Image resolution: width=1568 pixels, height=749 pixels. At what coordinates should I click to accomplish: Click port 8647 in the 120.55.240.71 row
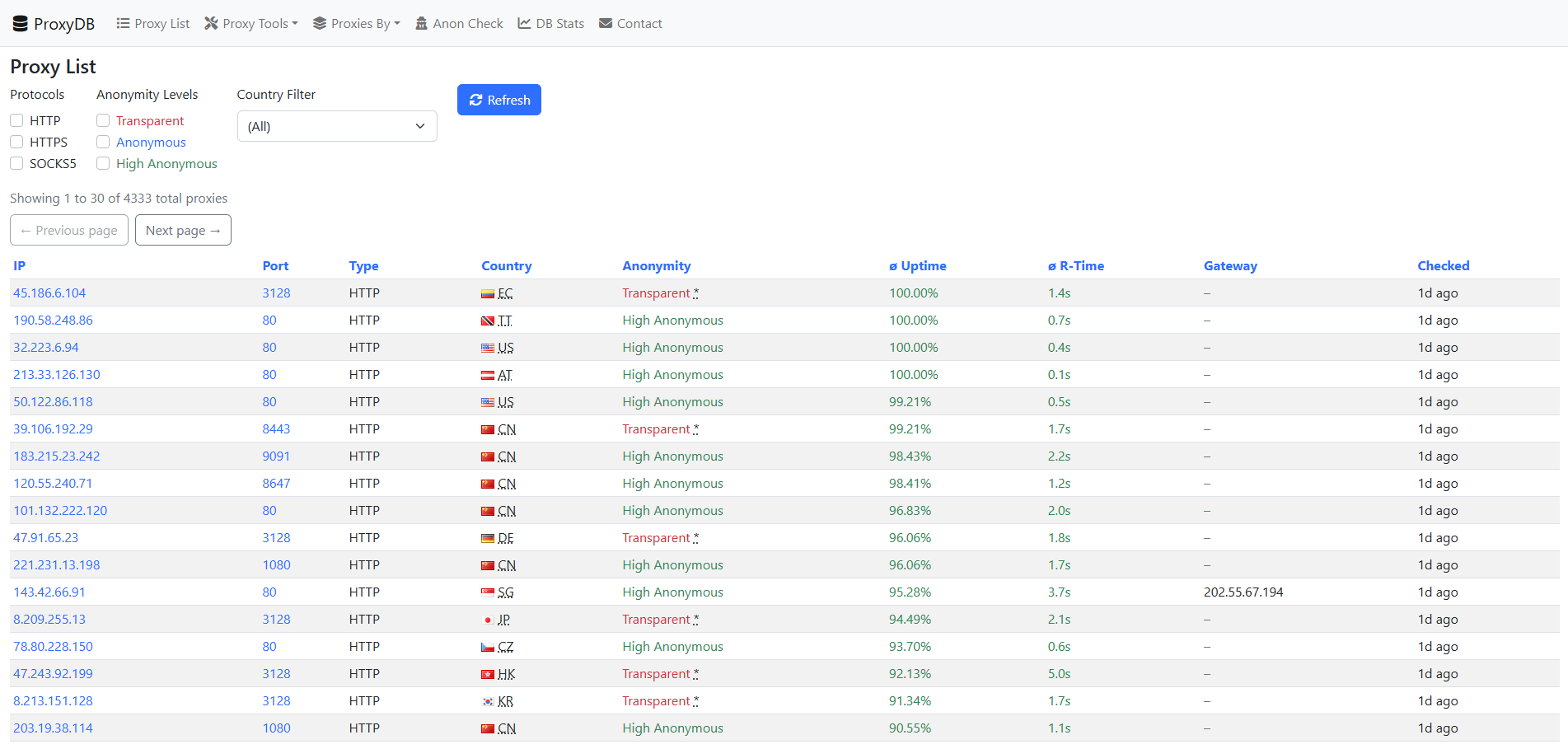(x=276, y=483)
